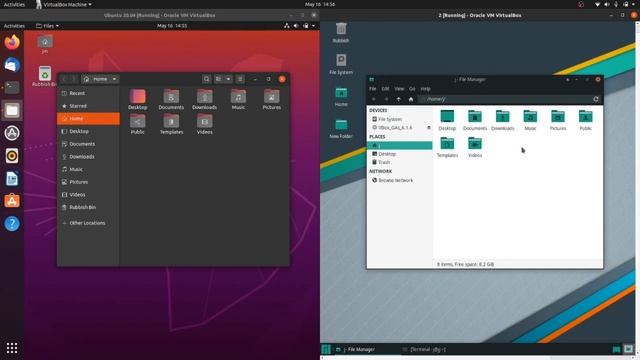
Task: Open Ubuntu guest system status menu arrow
Action: click(313, 26)
